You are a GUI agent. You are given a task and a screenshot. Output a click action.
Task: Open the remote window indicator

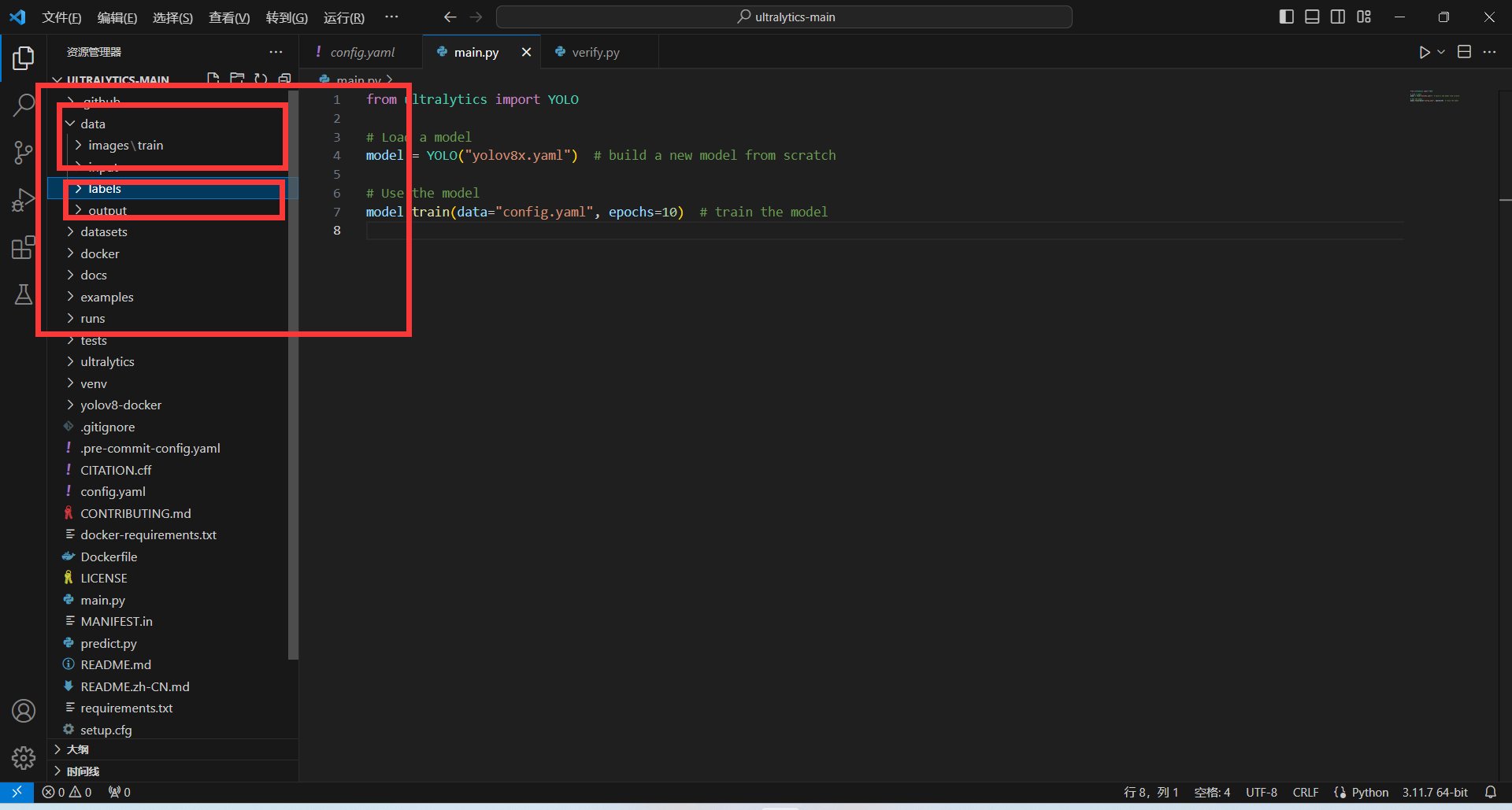pyautogui.click(x=17, y=792)
